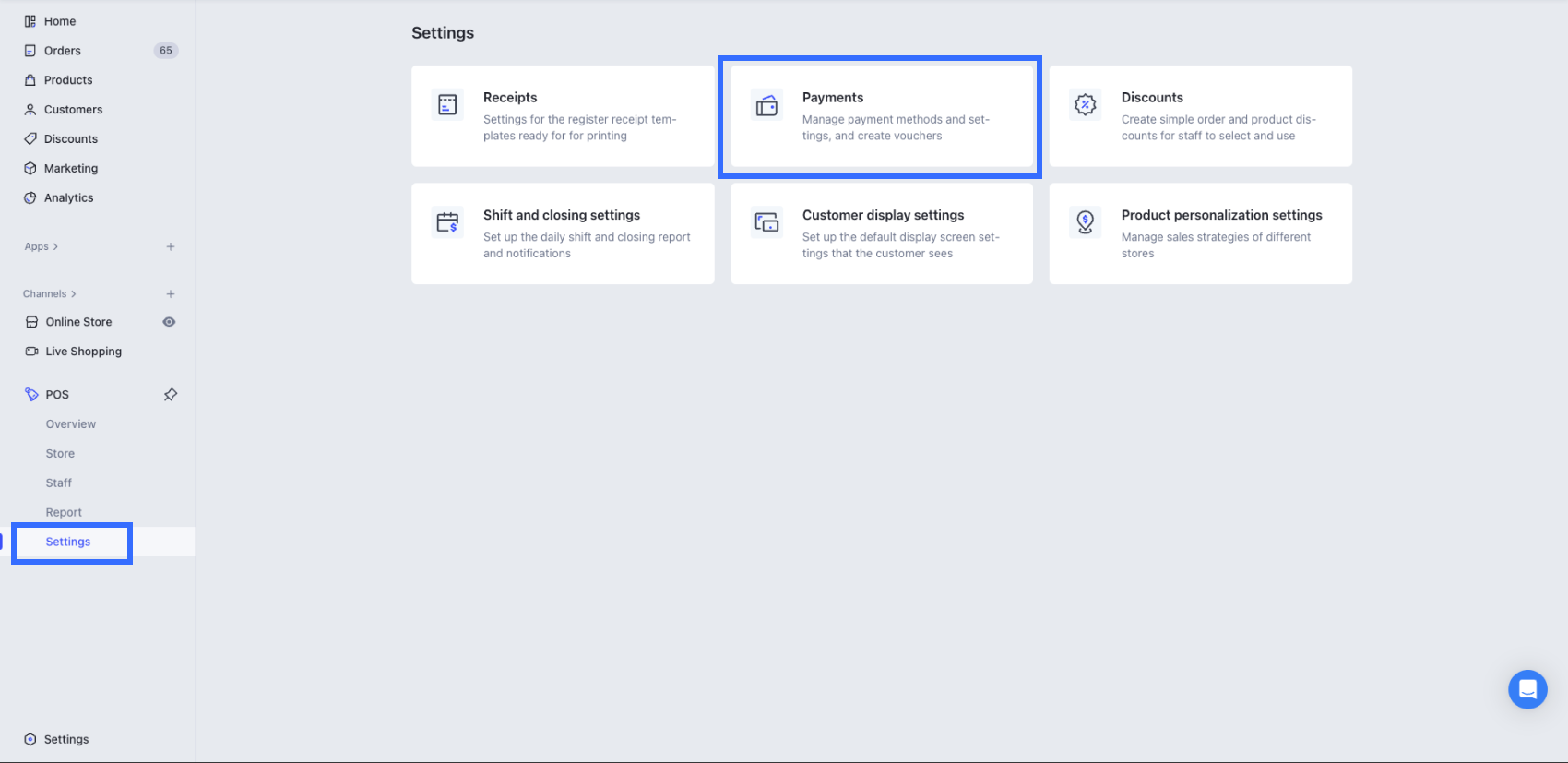Click the Live Shopping camera icon
This screenshot has width=1568, height=763.
(x=32, y=352)
